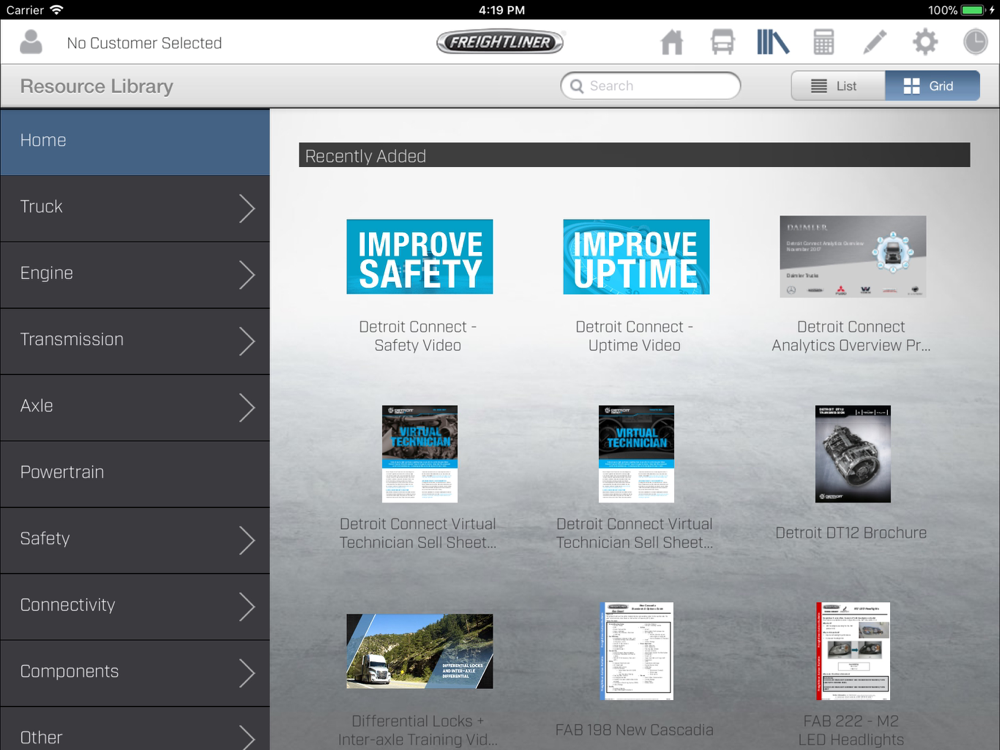Expand the Engine category chevron
Screen dimensions: 1000x750
click(x=247, y=274)
